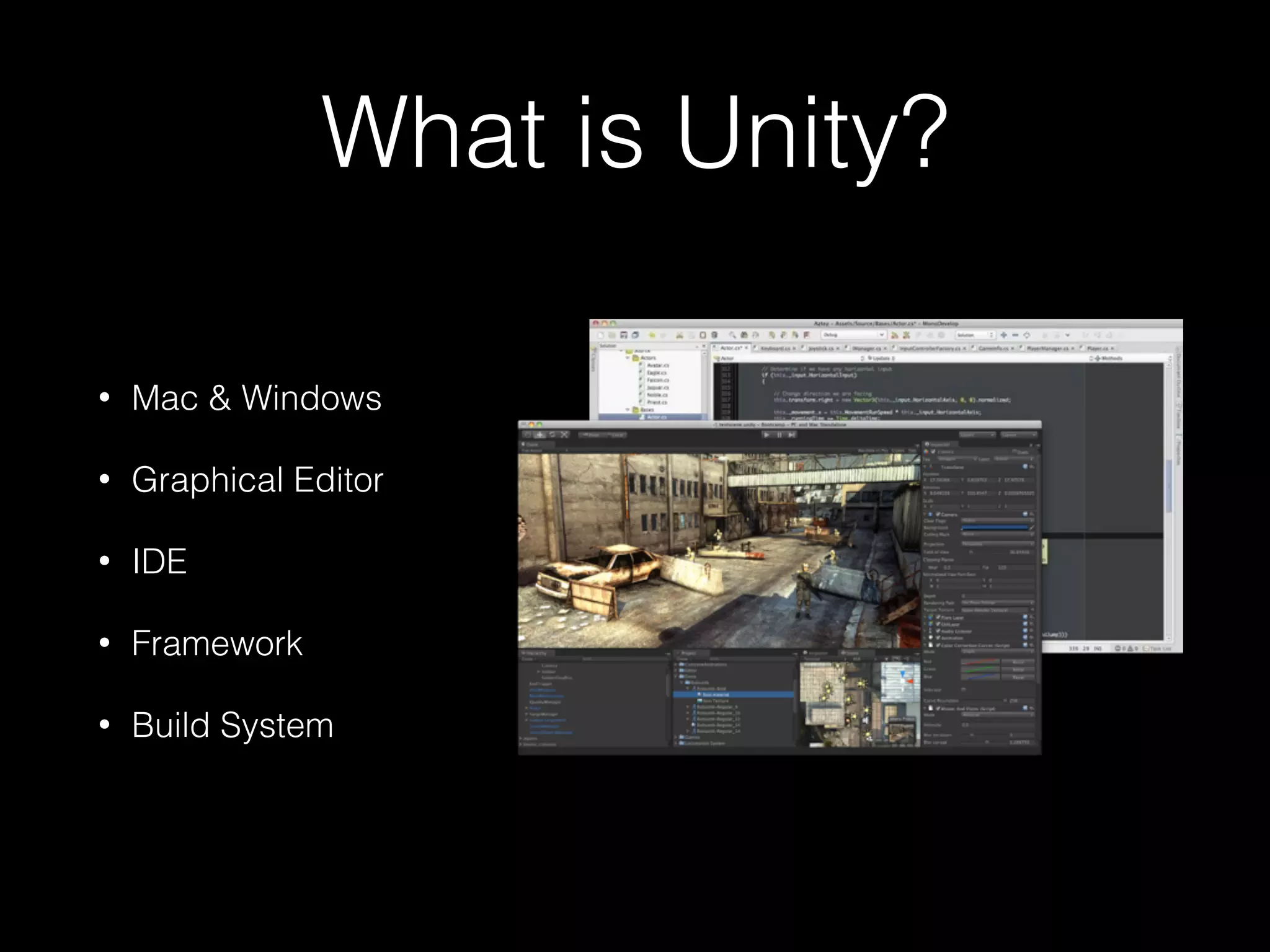Click the Blue curve preview in Inspector
This screenshot has height=952, width=1270.
click(980, 677)
